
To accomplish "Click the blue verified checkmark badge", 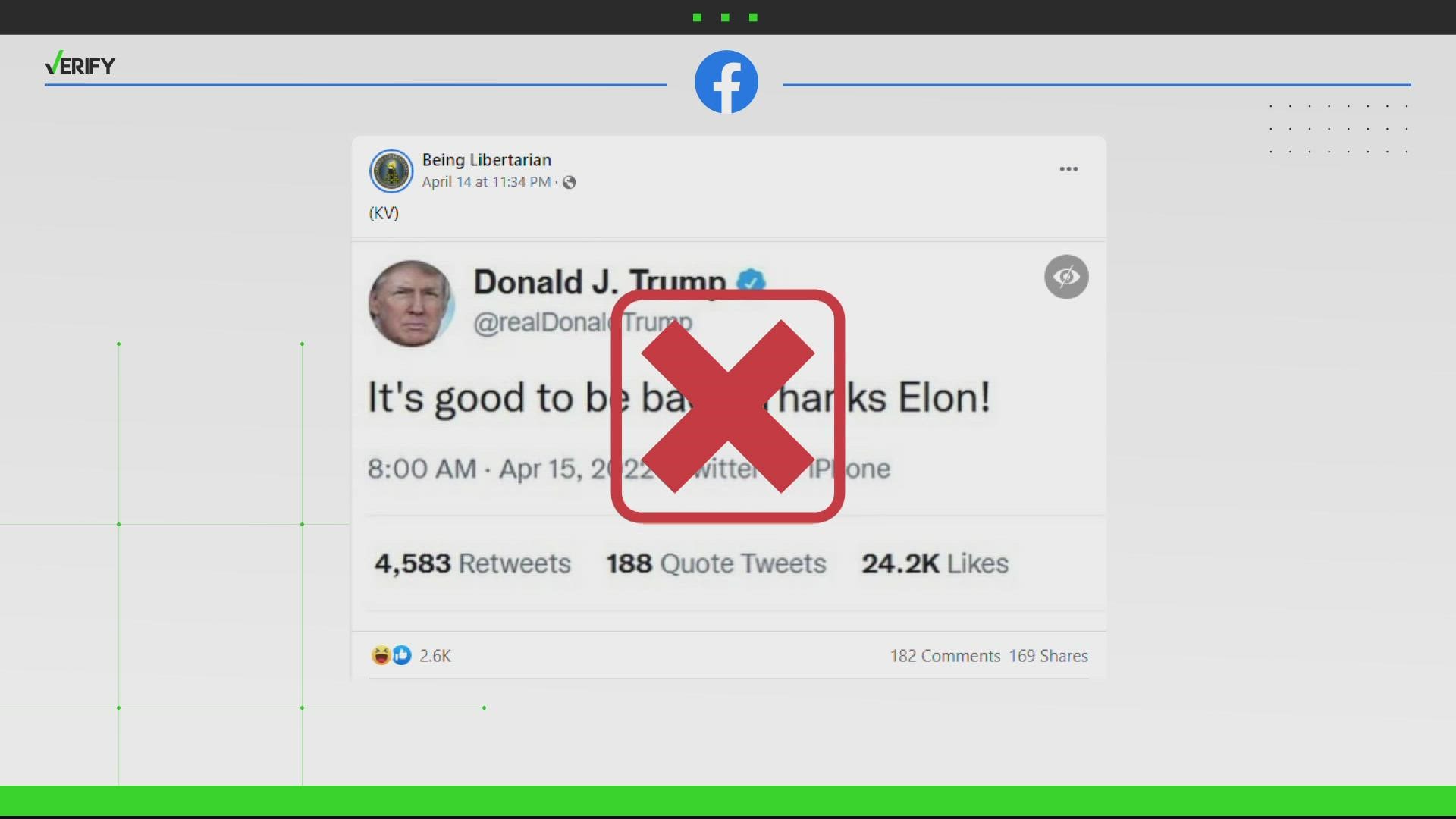I will pos(751,281).
